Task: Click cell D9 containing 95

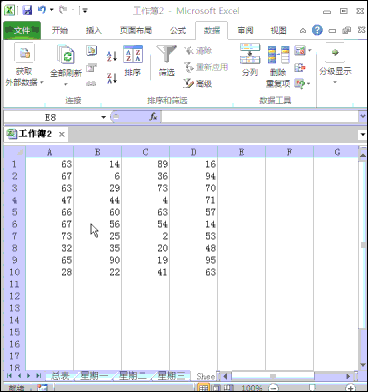Action: point(193,260)
